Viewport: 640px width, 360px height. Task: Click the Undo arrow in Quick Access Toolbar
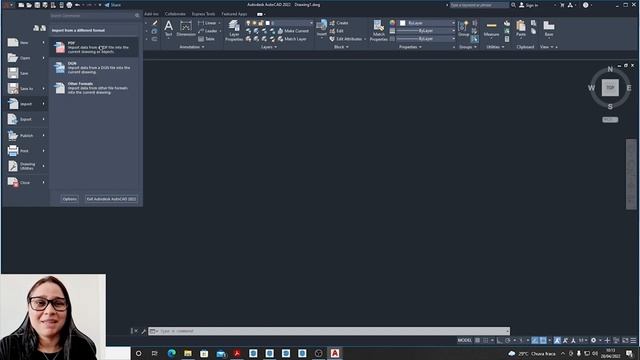tap(77, 5)
